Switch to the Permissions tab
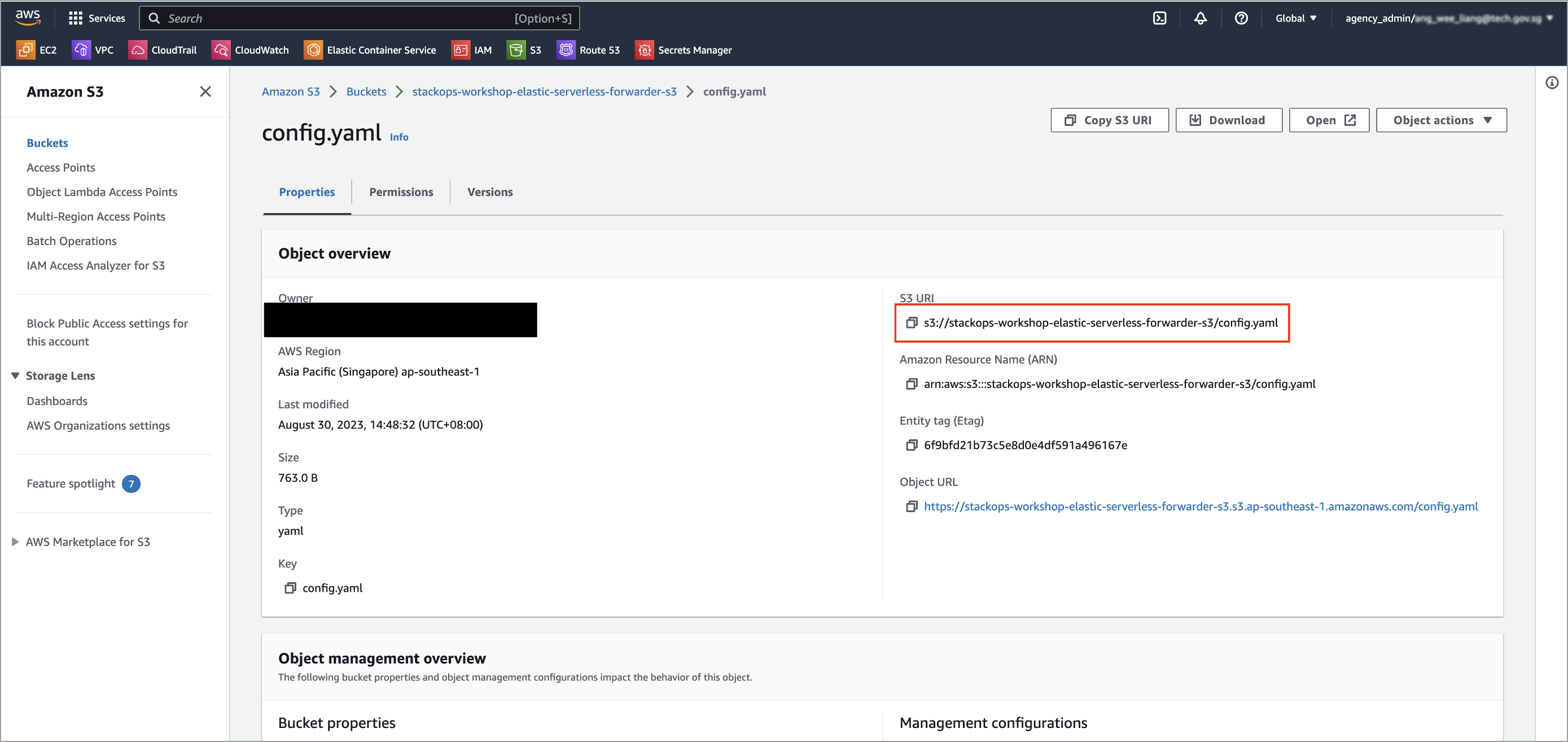The width and height of the screenshot is (1568, 742). (401, 191)
